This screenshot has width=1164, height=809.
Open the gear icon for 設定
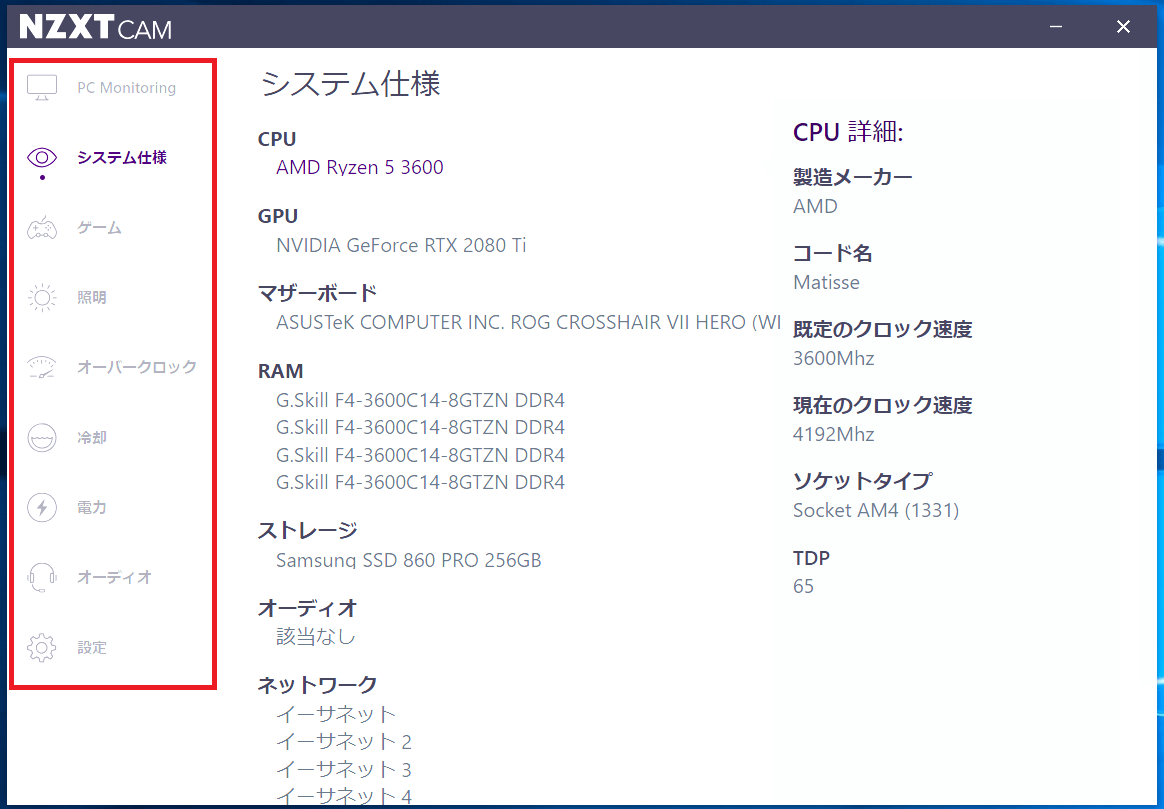42,648
